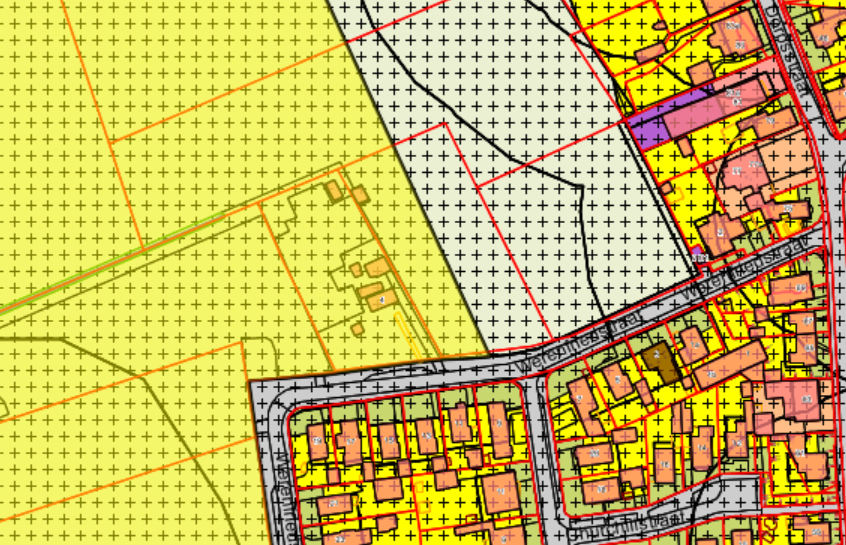Select farm building numbered 4
Image resolution: width=846 pixels, height=545 pixels.
point(382,300)
